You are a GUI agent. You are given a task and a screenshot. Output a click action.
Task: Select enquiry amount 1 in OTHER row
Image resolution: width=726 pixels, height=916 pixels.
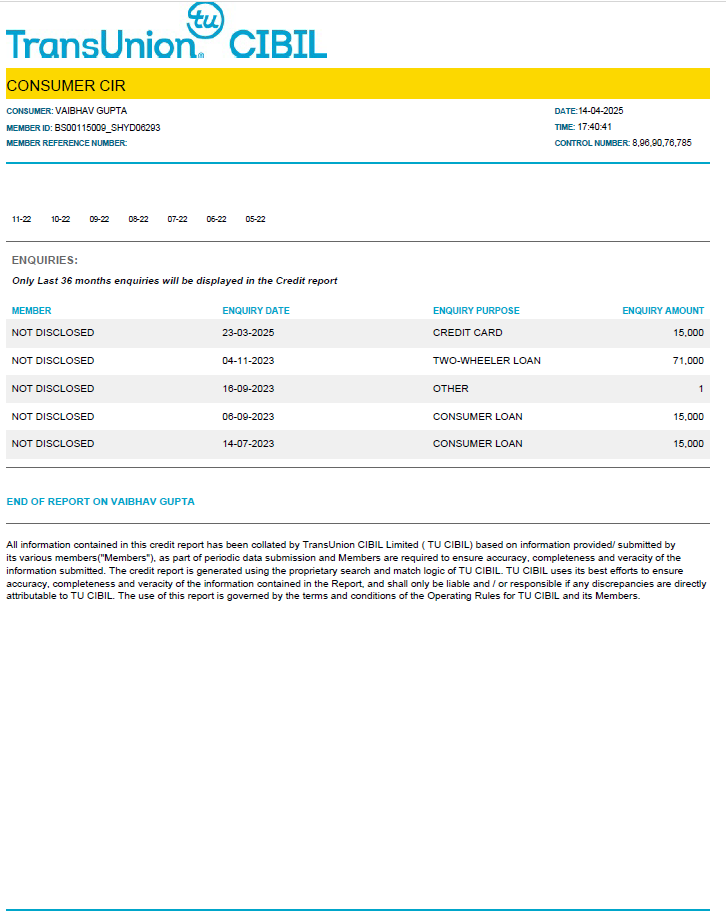pyautogui.click(x=701, y=388)
